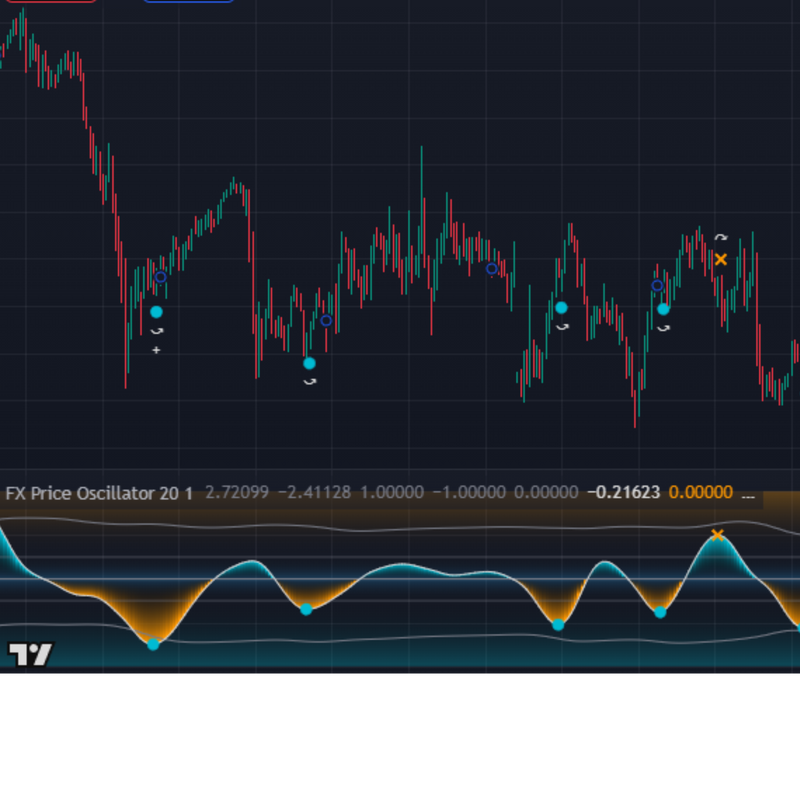The width and height of the screenshot is (800, 800).
Task: Click the blue outlined button at the top
Action: point(188,1)
